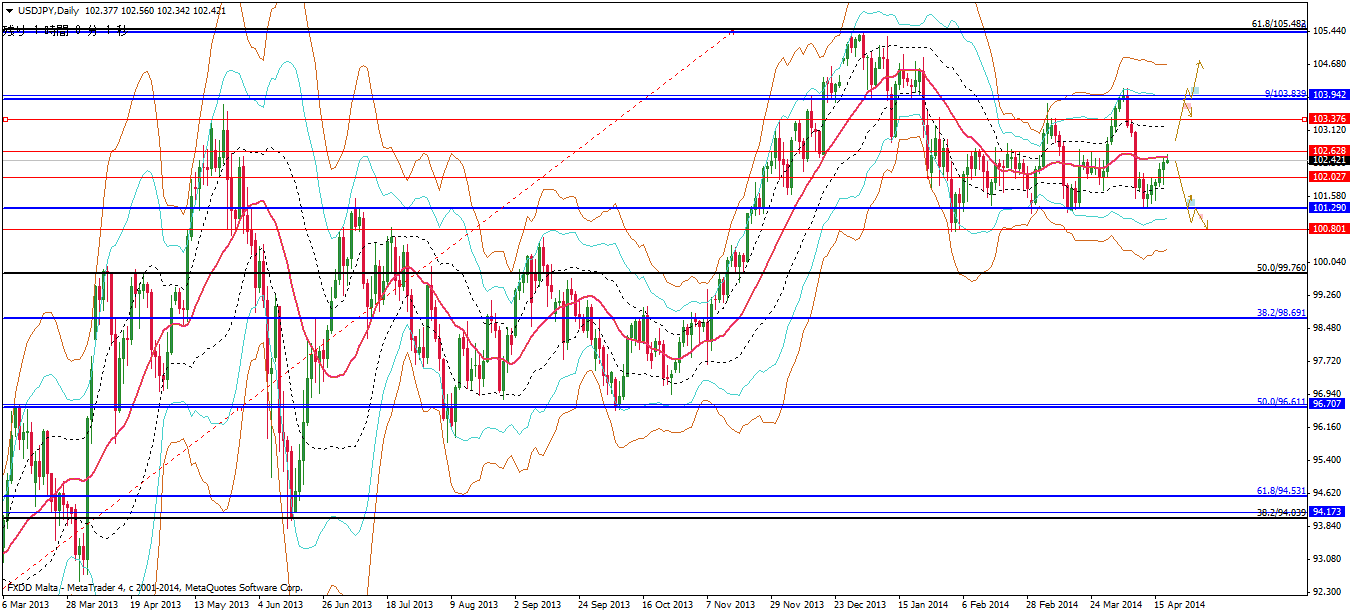This screenshot has height=613, width=1350.
Task: Click the red 100.801 price tag
Action: [1327, 229]
